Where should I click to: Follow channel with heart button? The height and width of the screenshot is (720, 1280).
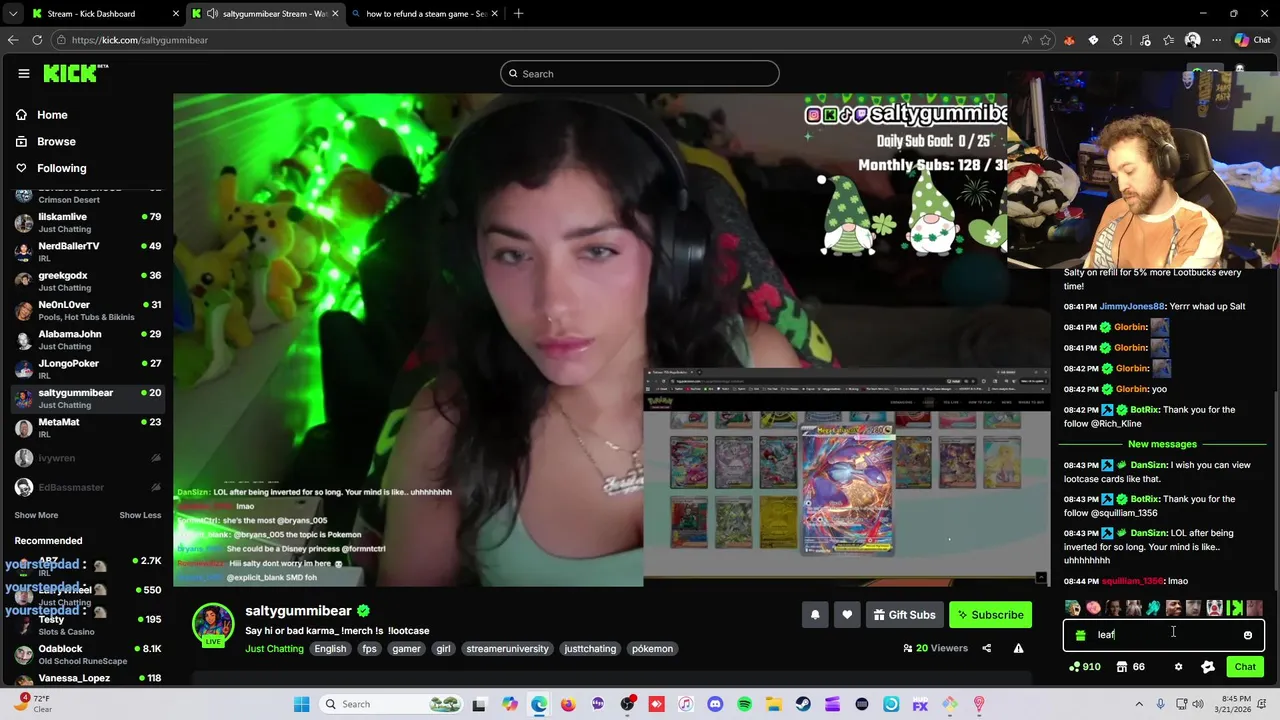click(847, 615)
